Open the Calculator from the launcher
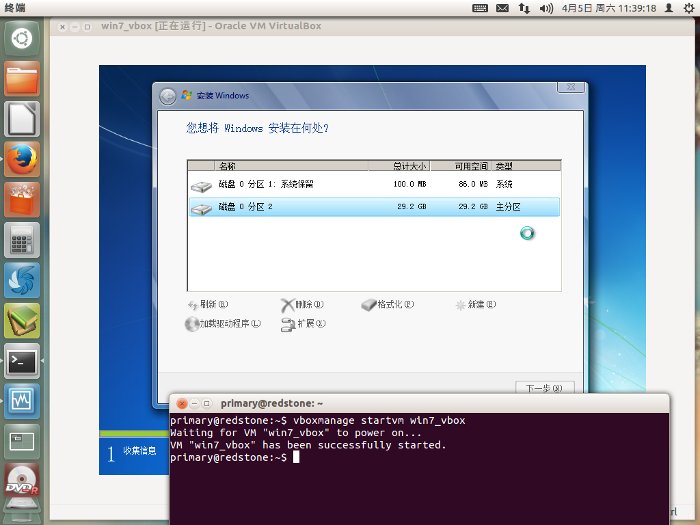This screenshot has width=700, height=525. click(x=22, y=240)
